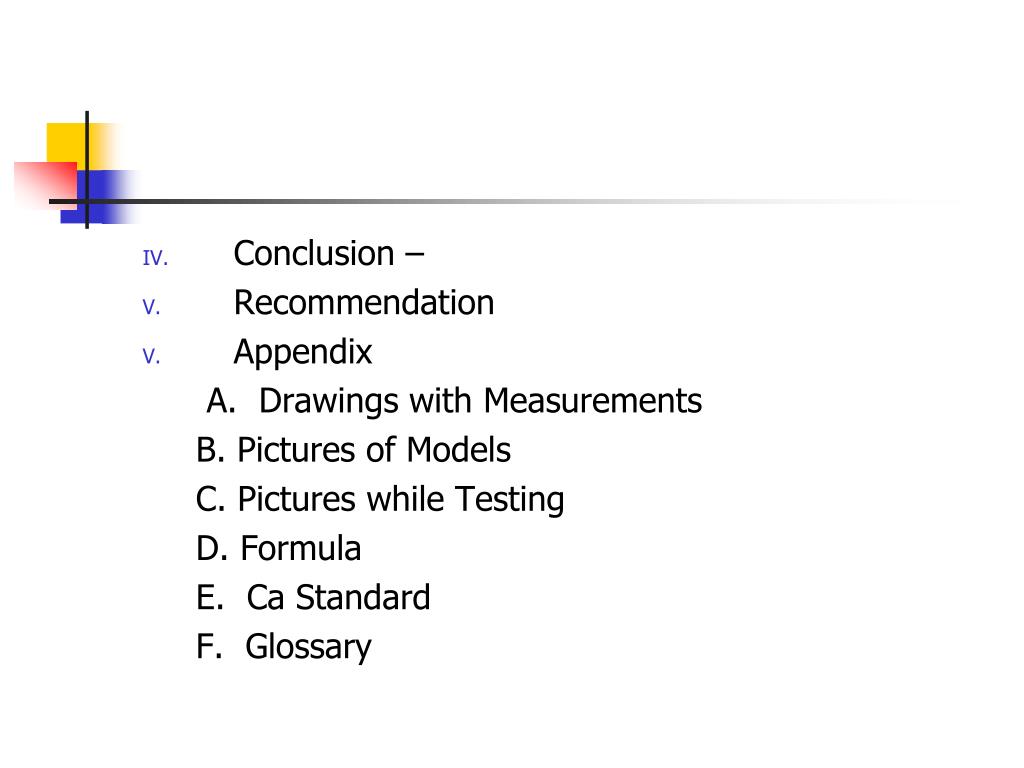Click the word Formula

pyautogui.click(x=300, y=549)
